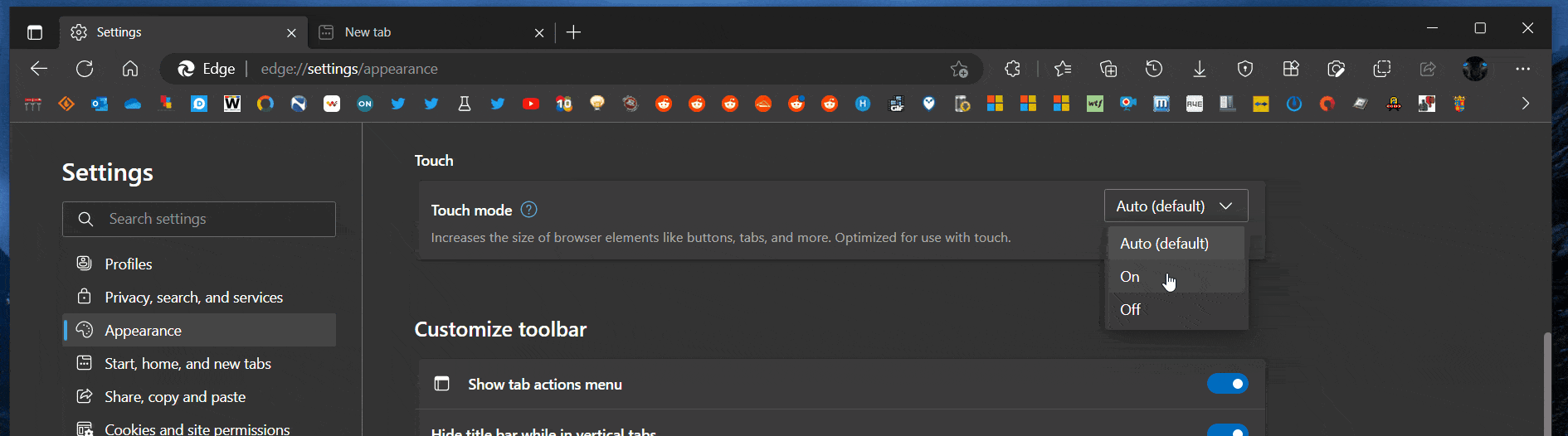Open Privacy, search, and services settings
1568x436 pixels.
199,297
